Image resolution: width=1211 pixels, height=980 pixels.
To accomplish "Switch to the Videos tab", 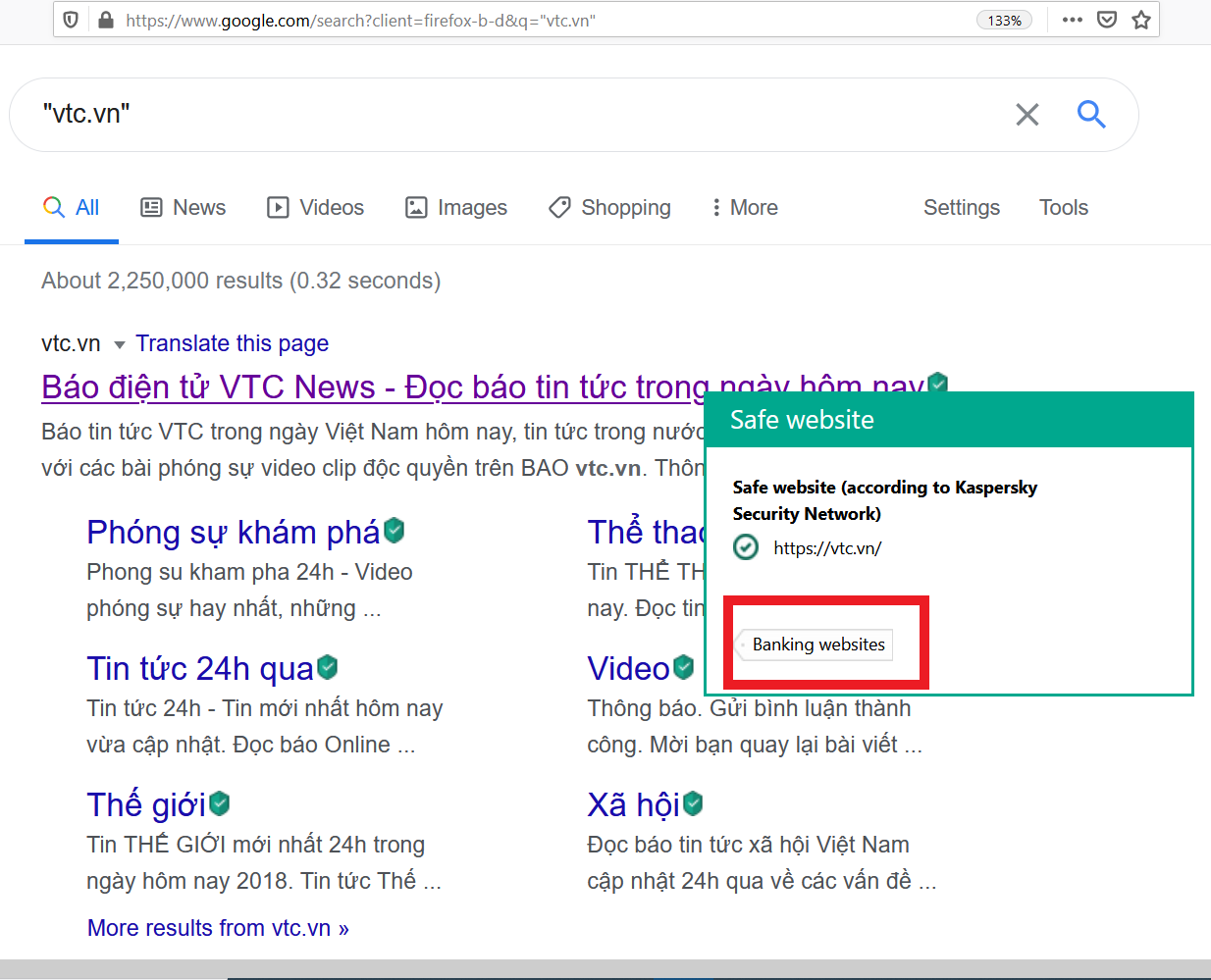I will pyautogui.click(x=316, y=208).
